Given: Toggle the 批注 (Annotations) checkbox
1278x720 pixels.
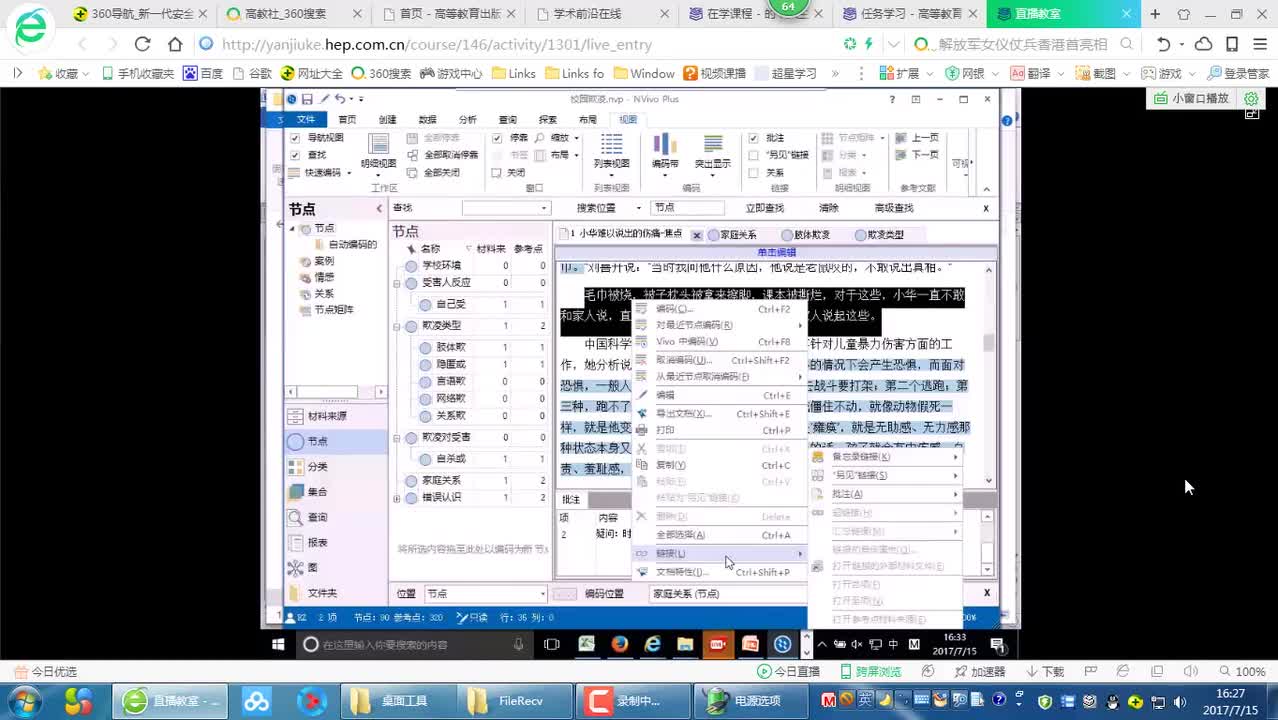Looking at the screenshot, I should (754, 138).
